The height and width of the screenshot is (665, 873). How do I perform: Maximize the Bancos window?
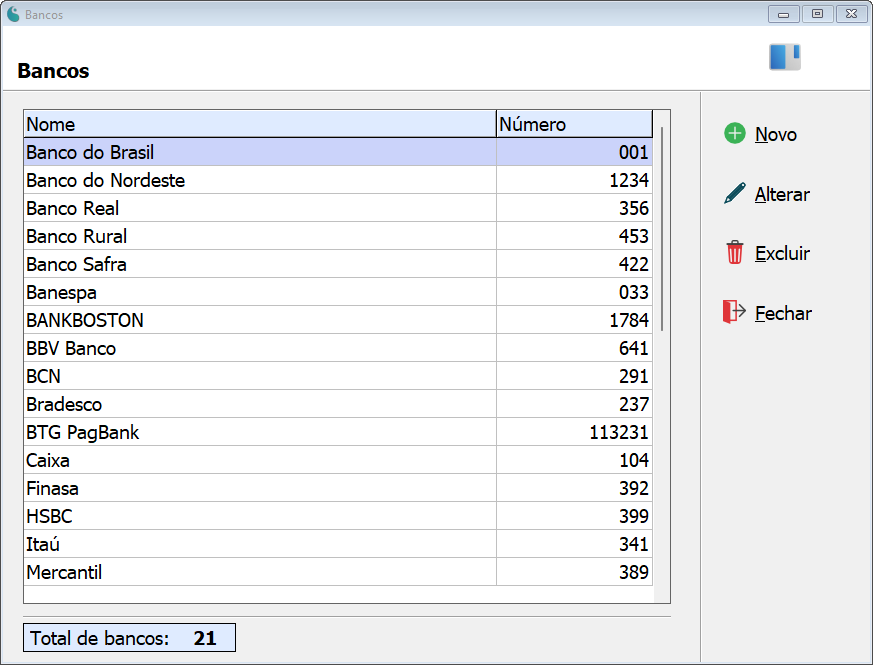[817, 14]
